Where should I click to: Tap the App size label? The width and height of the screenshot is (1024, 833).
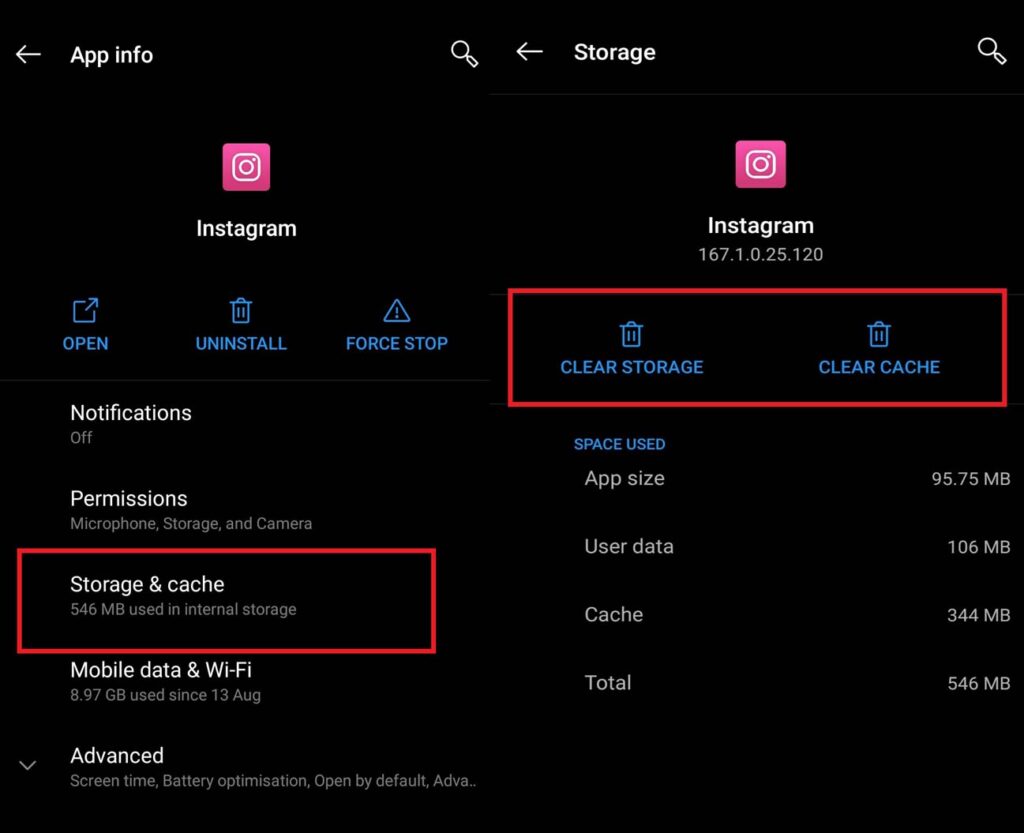[x=624, y=479]
